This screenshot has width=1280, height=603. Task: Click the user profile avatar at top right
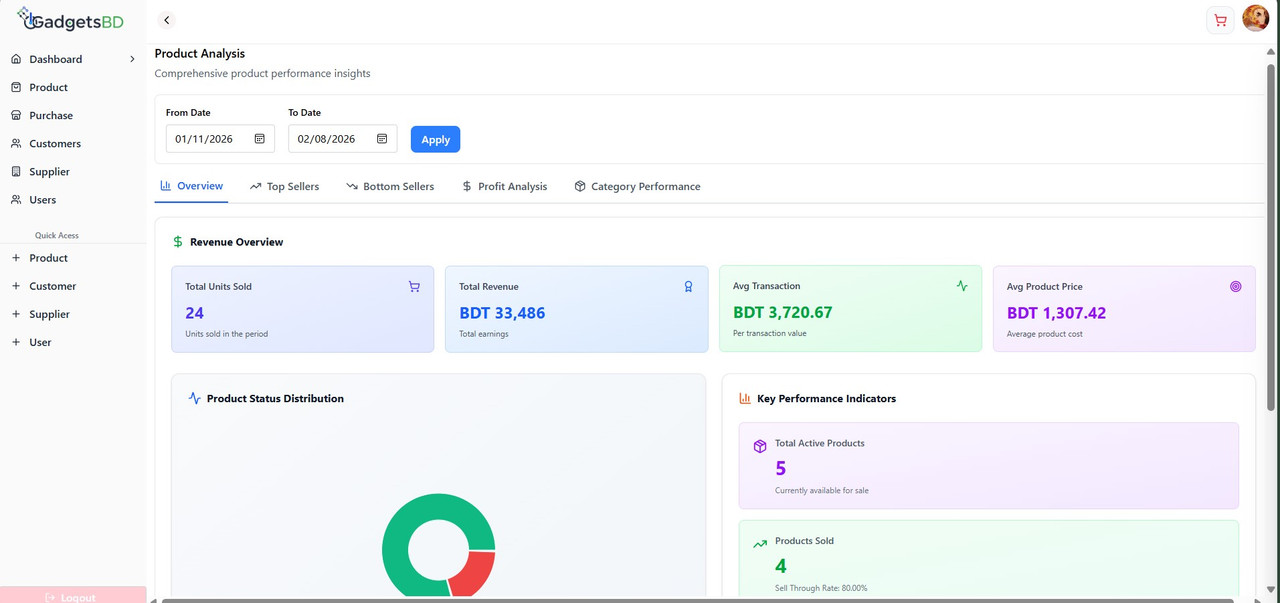(x=1256, y=17)
